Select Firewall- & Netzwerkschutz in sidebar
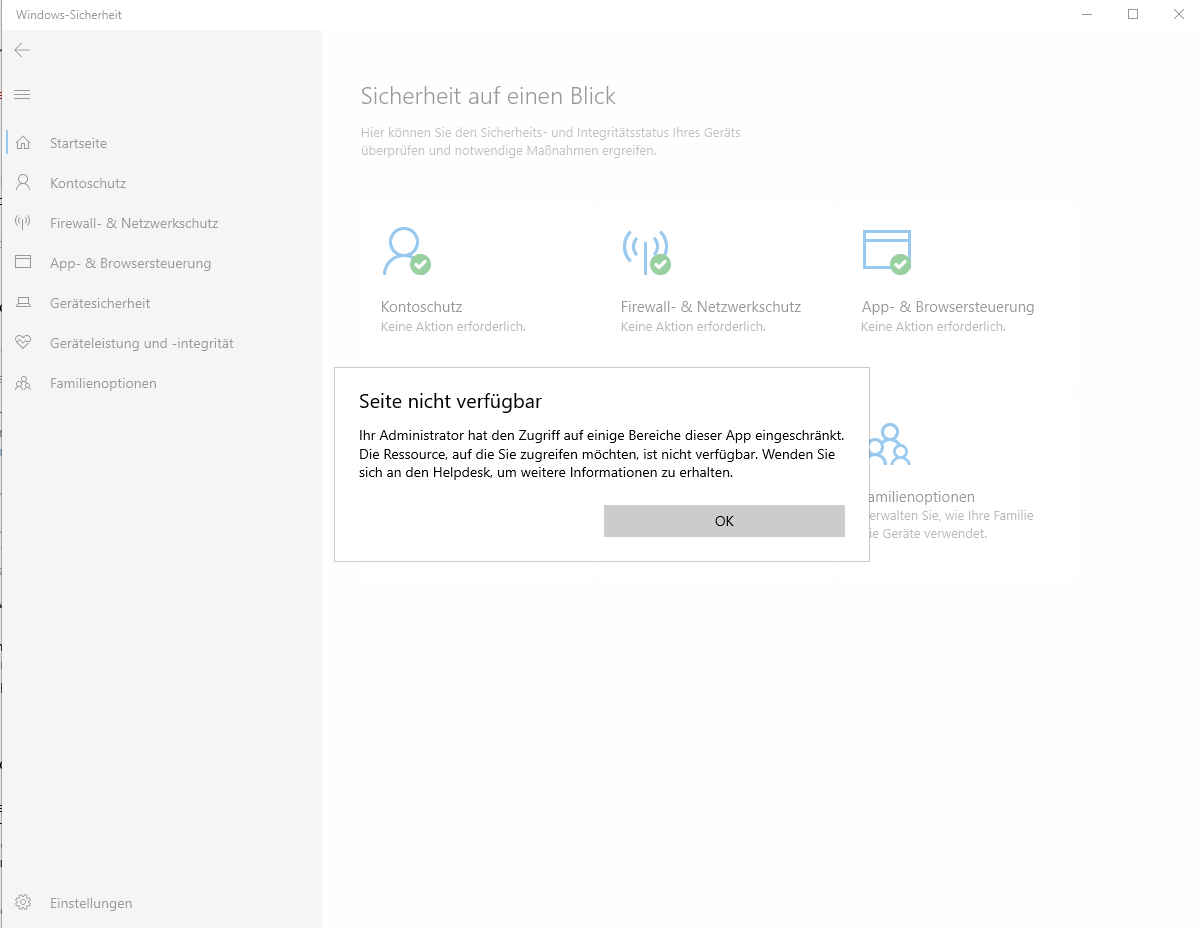1199x928 pixels. 134,223
